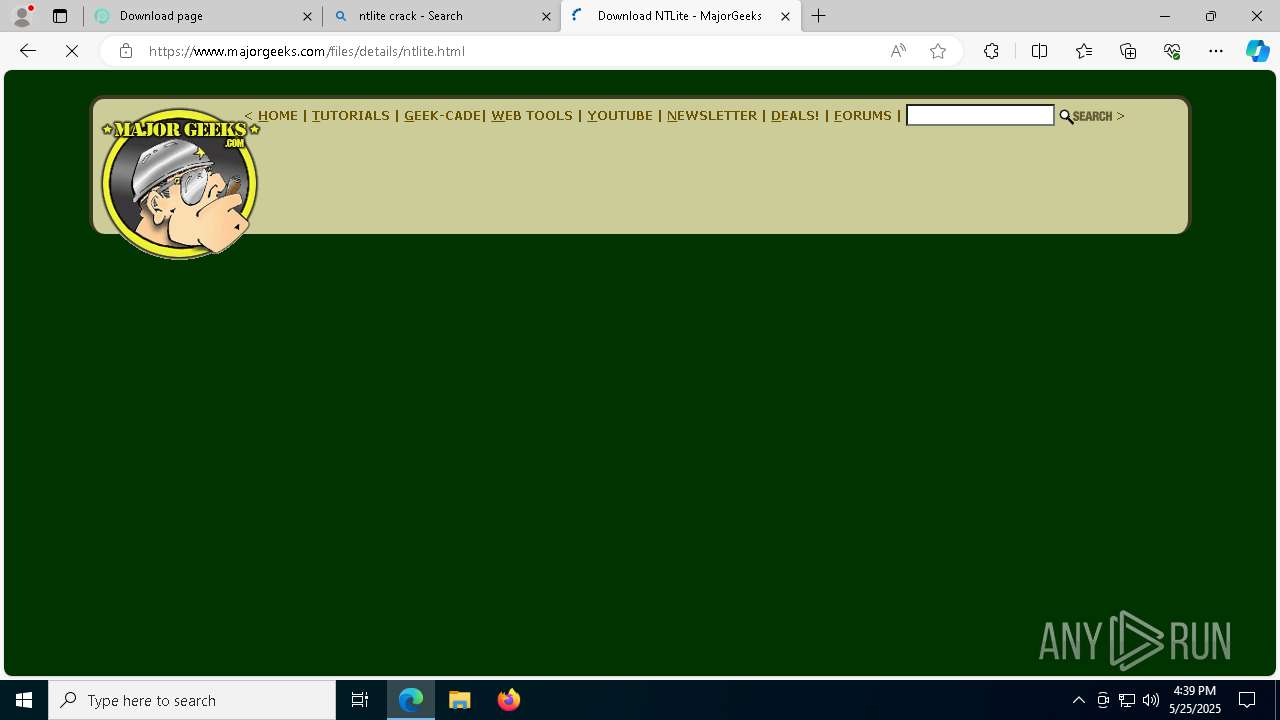Open the Favorites panel
The image size is (1280, 720).
click(1084, 51)
